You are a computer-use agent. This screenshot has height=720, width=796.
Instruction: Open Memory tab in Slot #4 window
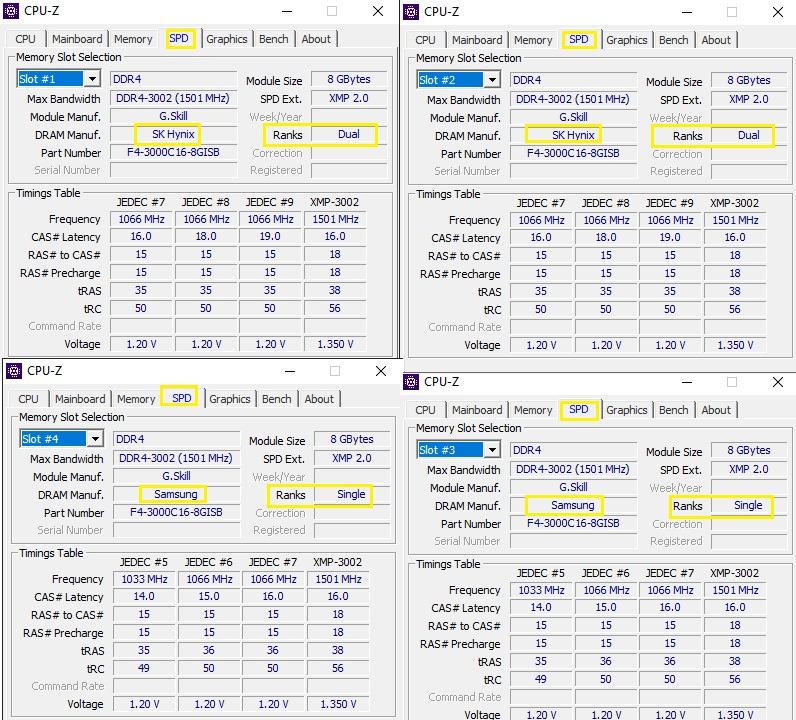click(x=136, y=399)
